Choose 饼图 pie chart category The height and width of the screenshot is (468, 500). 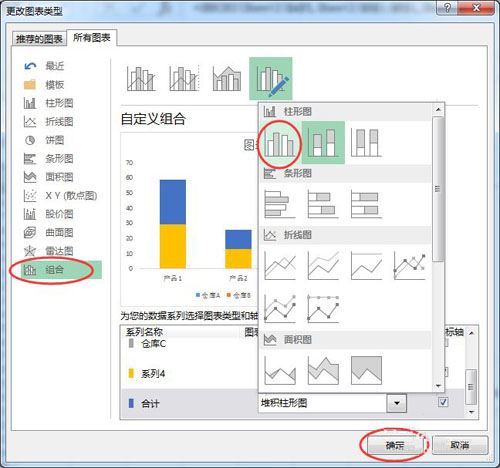click(61, 140)
